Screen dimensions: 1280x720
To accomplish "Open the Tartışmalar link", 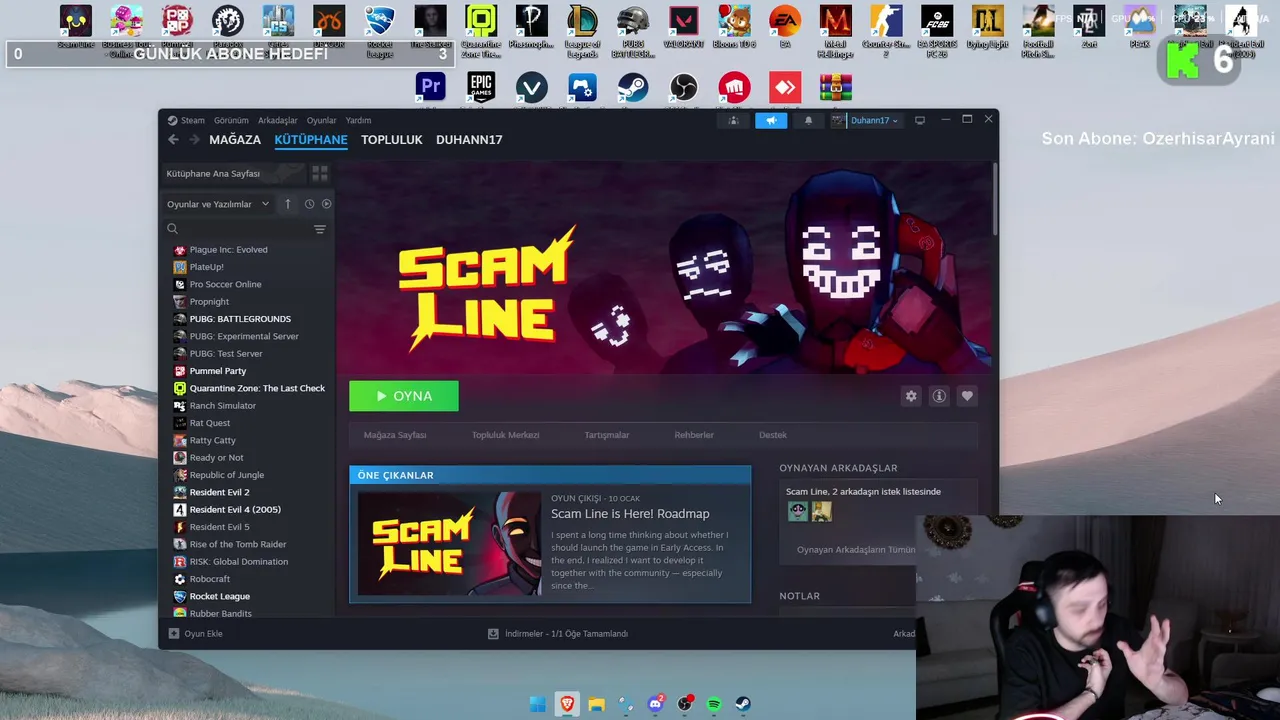I will click(607, 435).
